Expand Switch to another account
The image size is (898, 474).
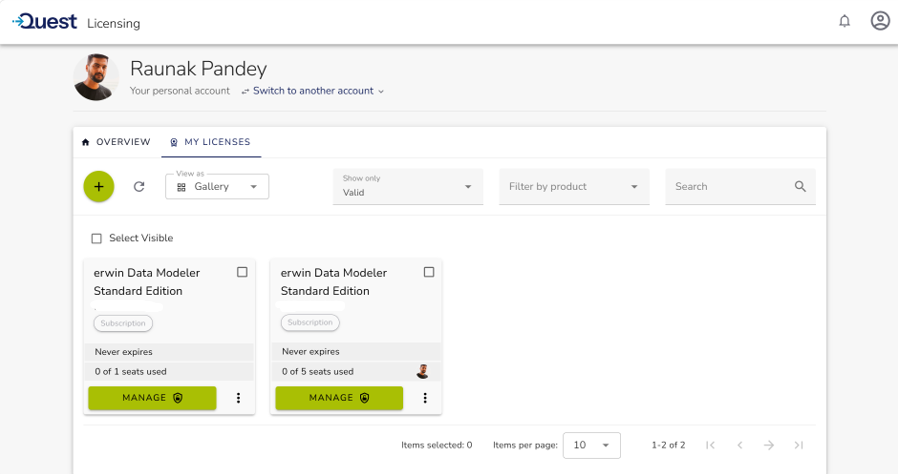tap(313, 91)
